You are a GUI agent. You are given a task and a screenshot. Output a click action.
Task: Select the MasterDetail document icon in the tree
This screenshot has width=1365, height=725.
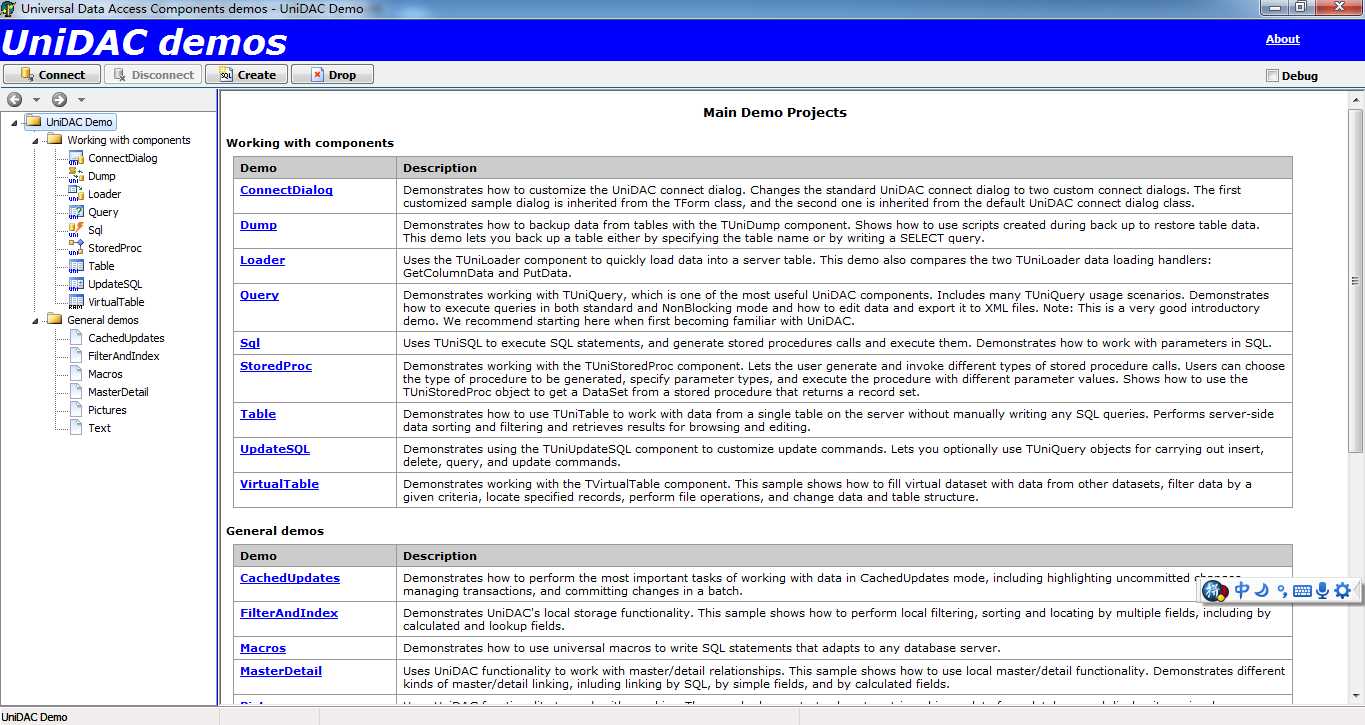point(76,392)
